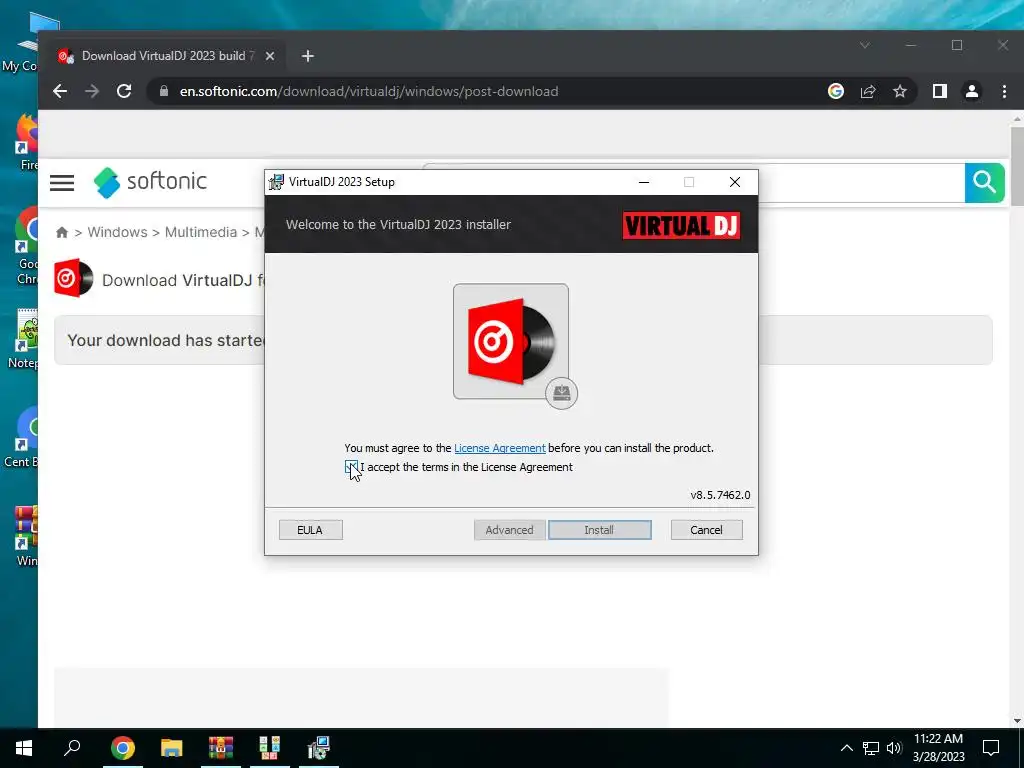This screenshot has width=1024, height=768.
Task: Click the EULA button
Action: tap(310, 530)
